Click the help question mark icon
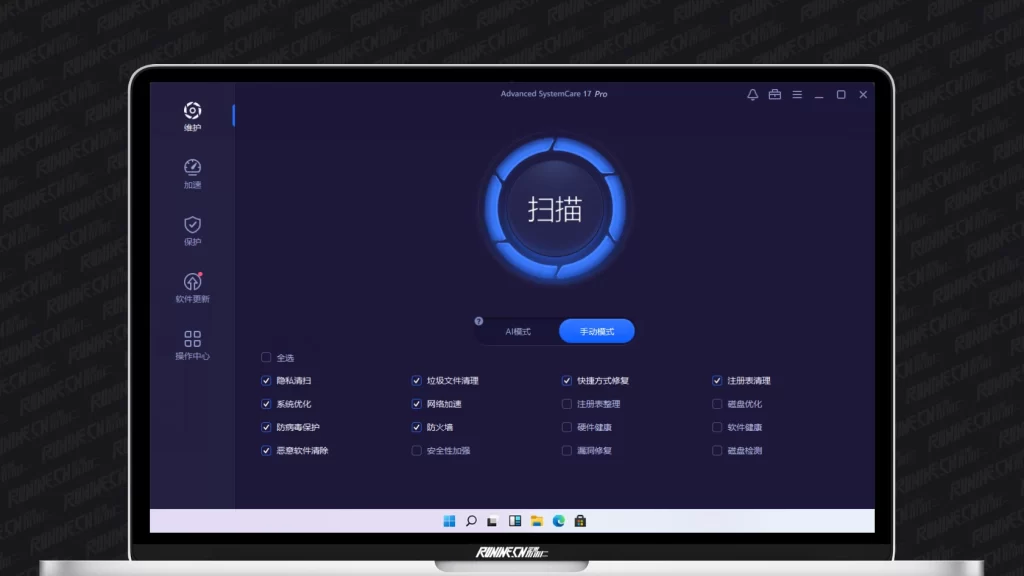 coord(478,322)
